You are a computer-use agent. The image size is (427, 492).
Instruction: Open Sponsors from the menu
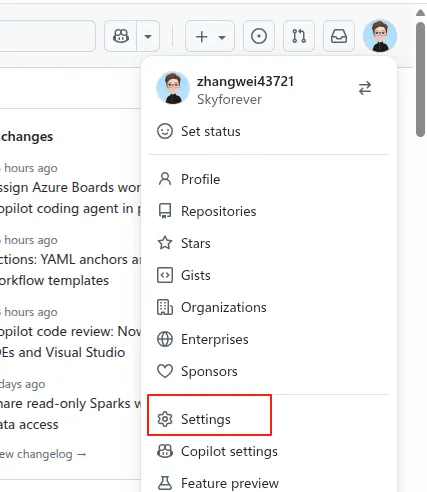coord(269,371)
